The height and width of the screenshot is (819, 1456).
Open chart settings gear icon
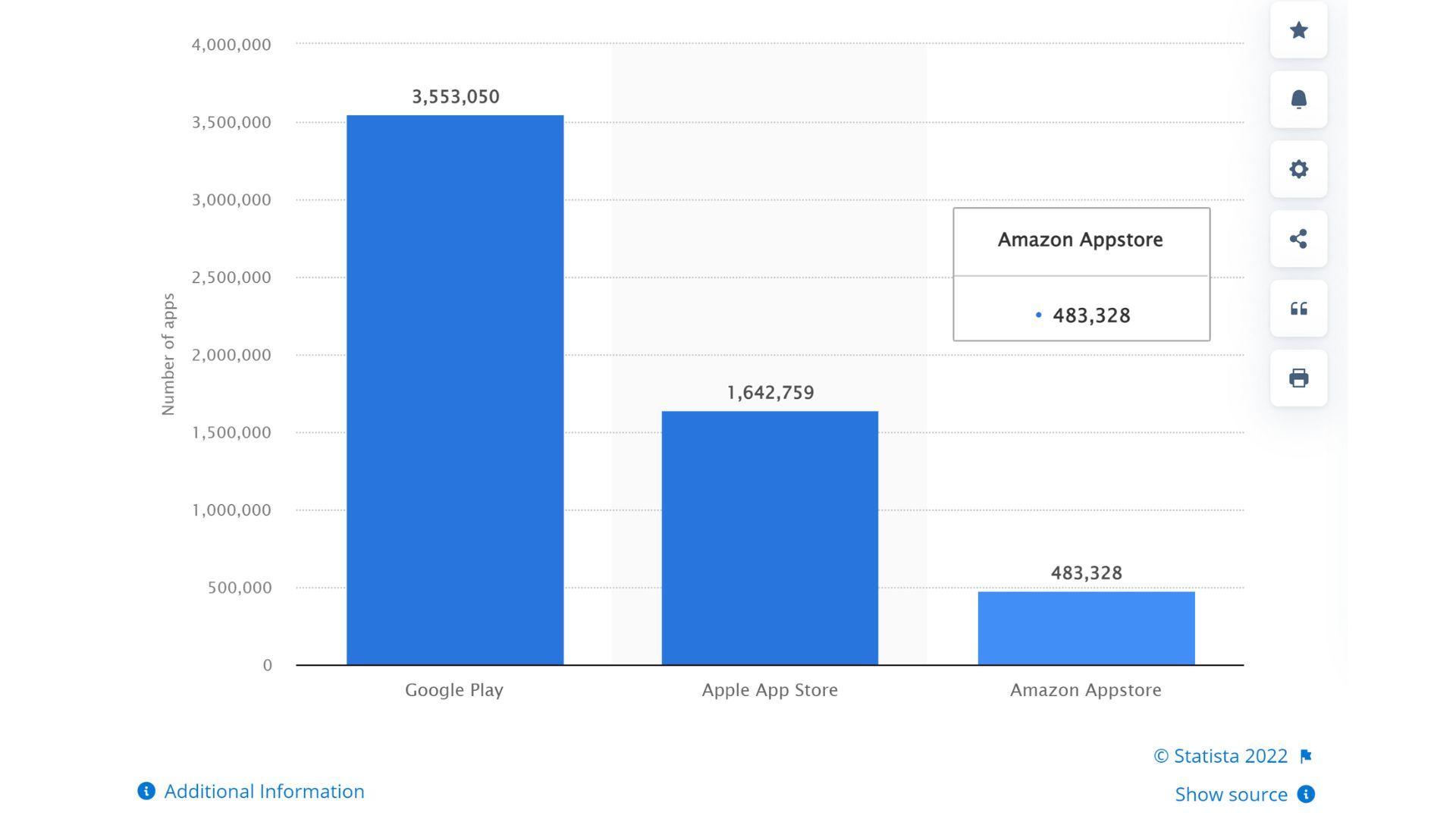click(x=1298, y=169)
